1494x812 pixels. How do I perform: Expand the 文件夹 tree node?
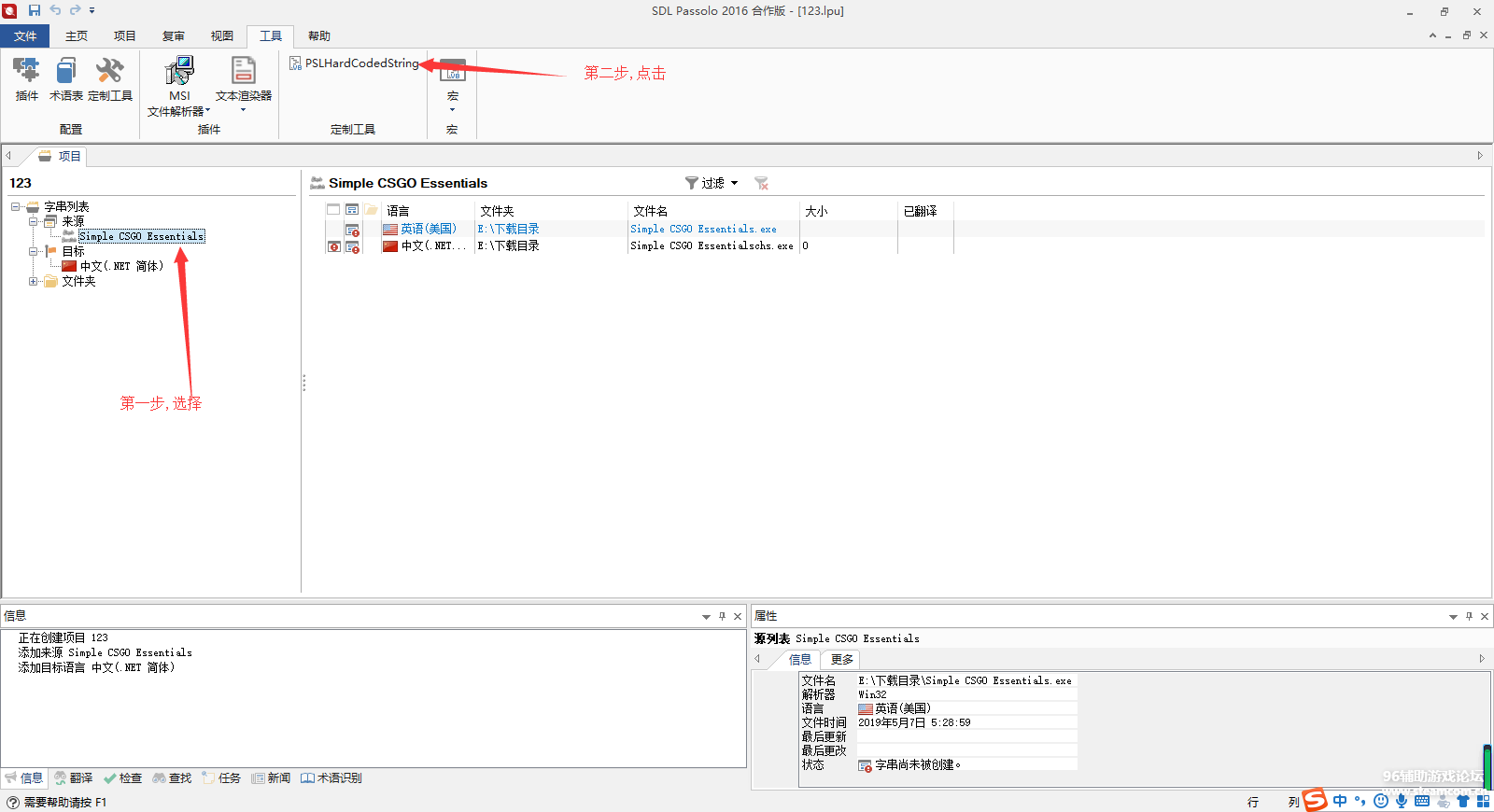(33, 281)
